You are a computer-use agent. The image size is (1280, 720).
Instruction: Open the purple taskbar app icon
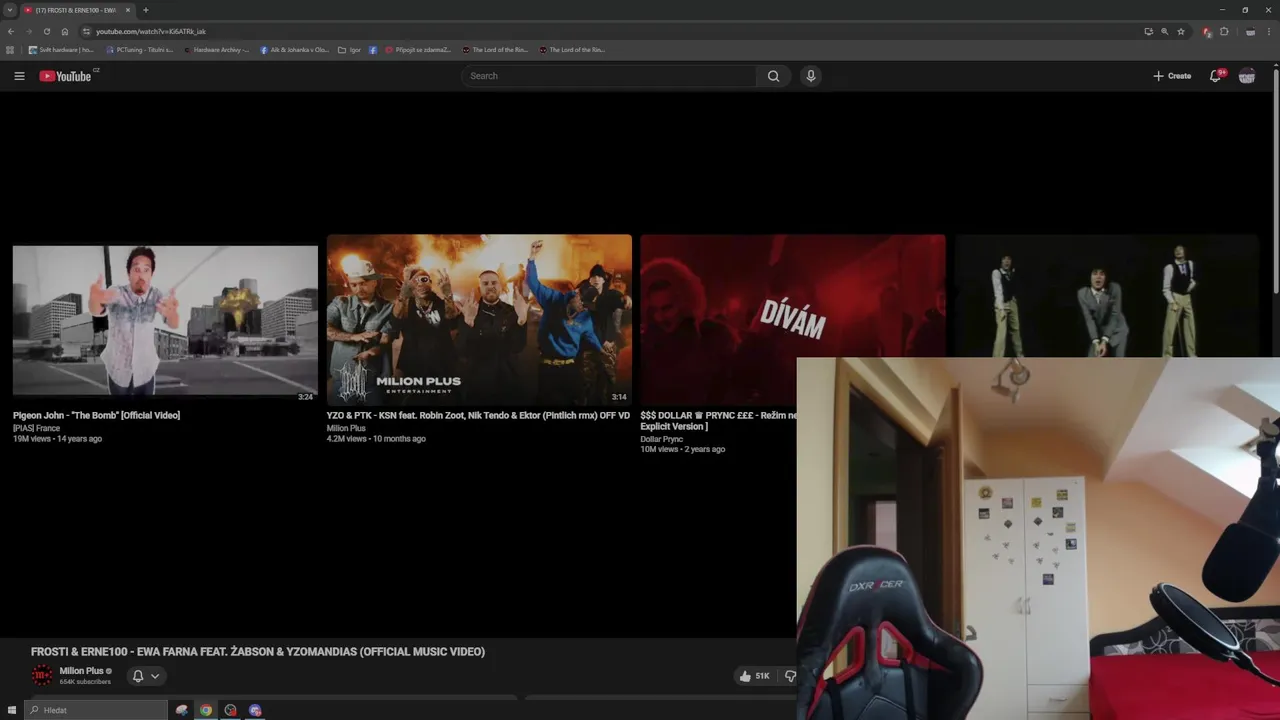point(255,710)
